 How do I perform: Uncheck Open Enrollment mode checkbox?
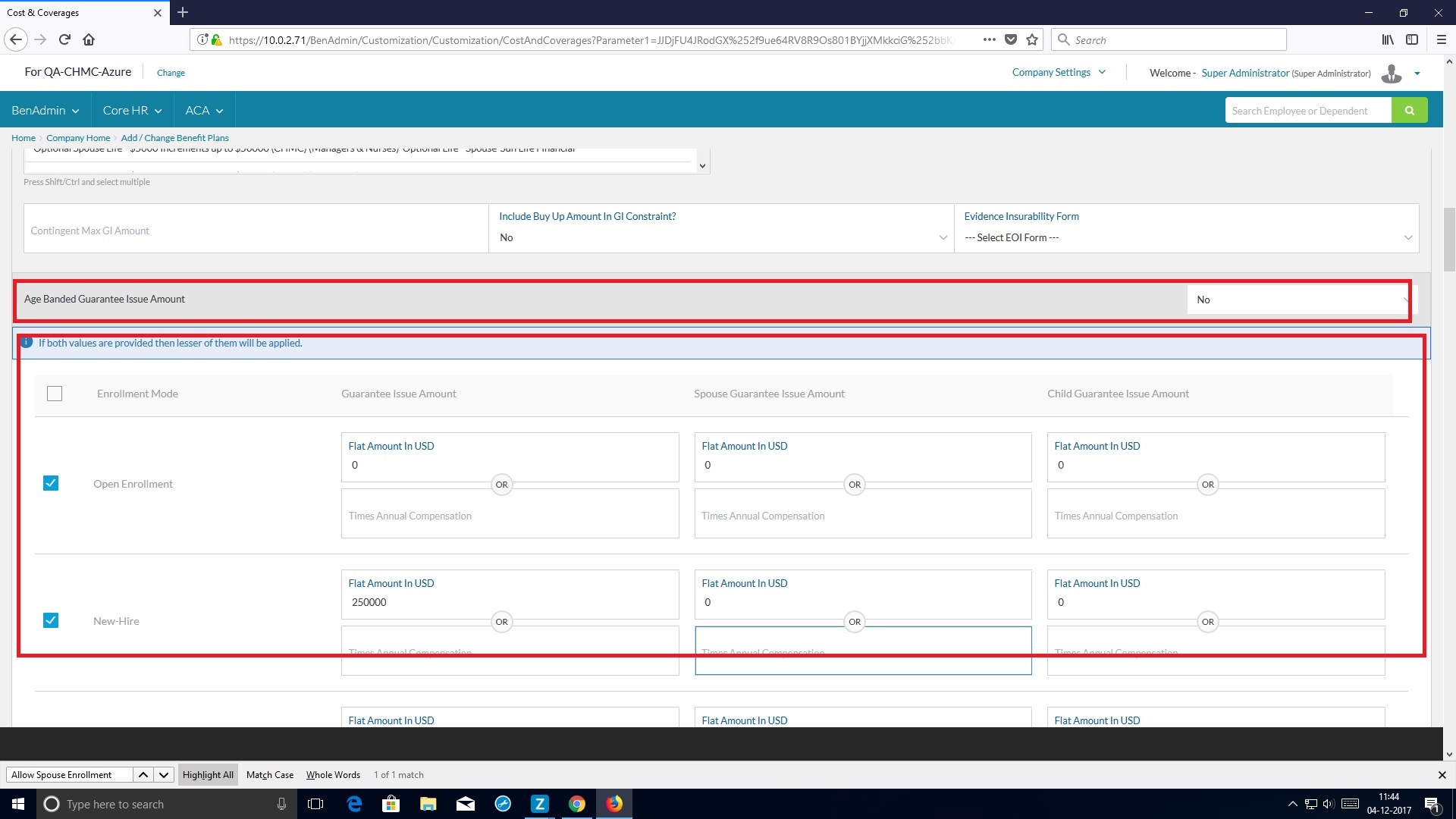point(51,483)
